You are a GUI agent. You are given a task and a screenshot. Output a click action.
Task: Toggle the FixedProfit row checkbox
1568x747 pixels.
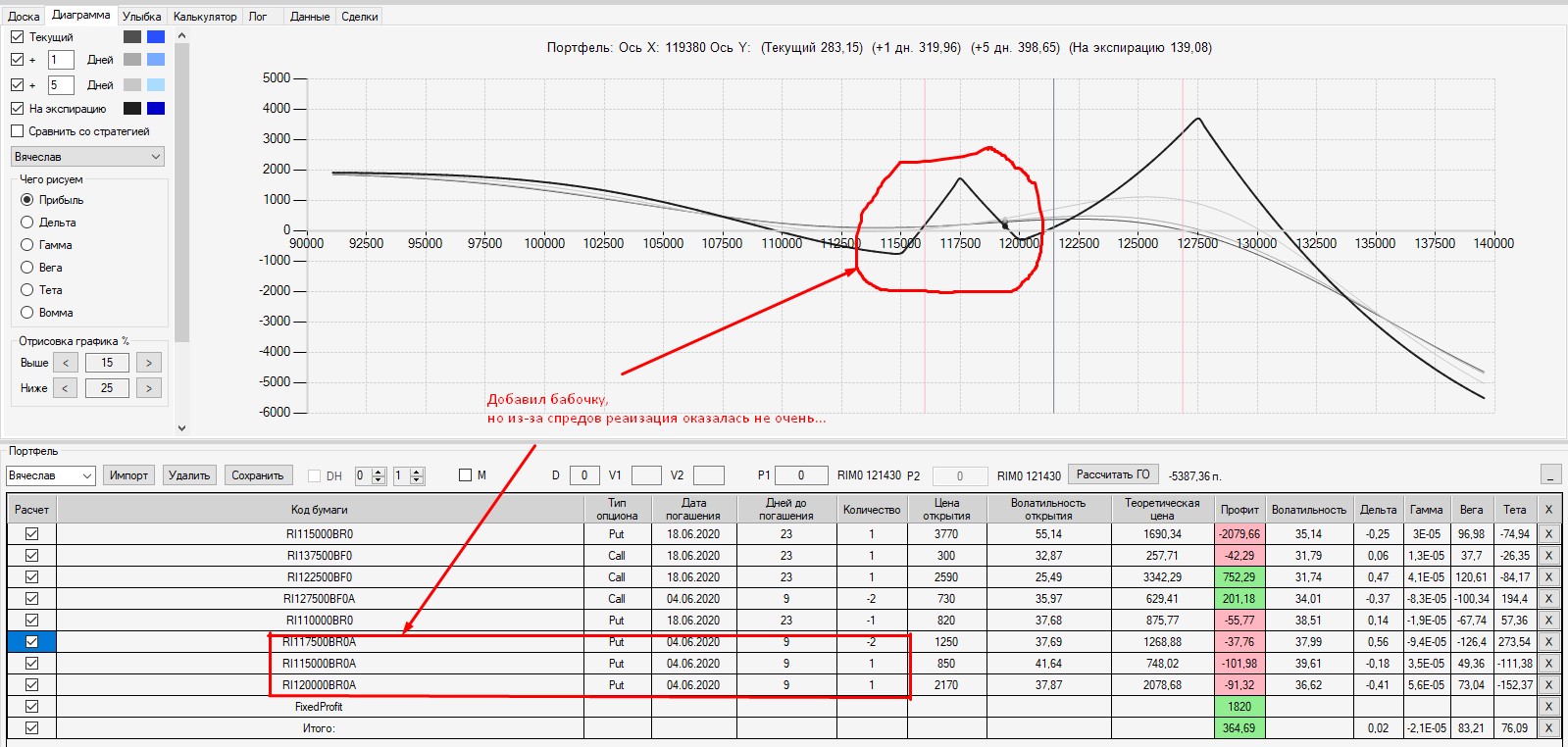(32, 707)
